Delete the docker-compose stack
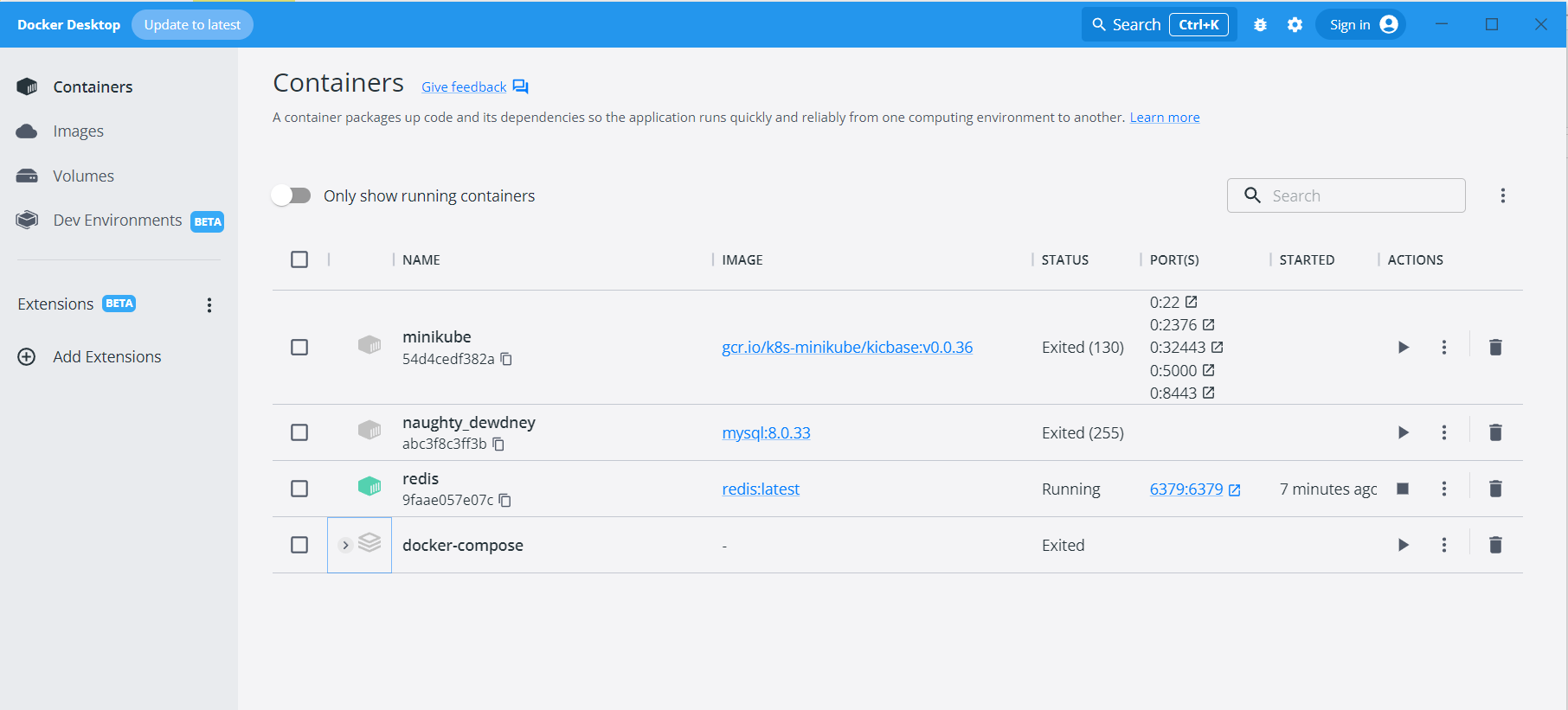The height and width of the screenshot is (710, 1568). pyautogui.click(x=1495, y=545)
